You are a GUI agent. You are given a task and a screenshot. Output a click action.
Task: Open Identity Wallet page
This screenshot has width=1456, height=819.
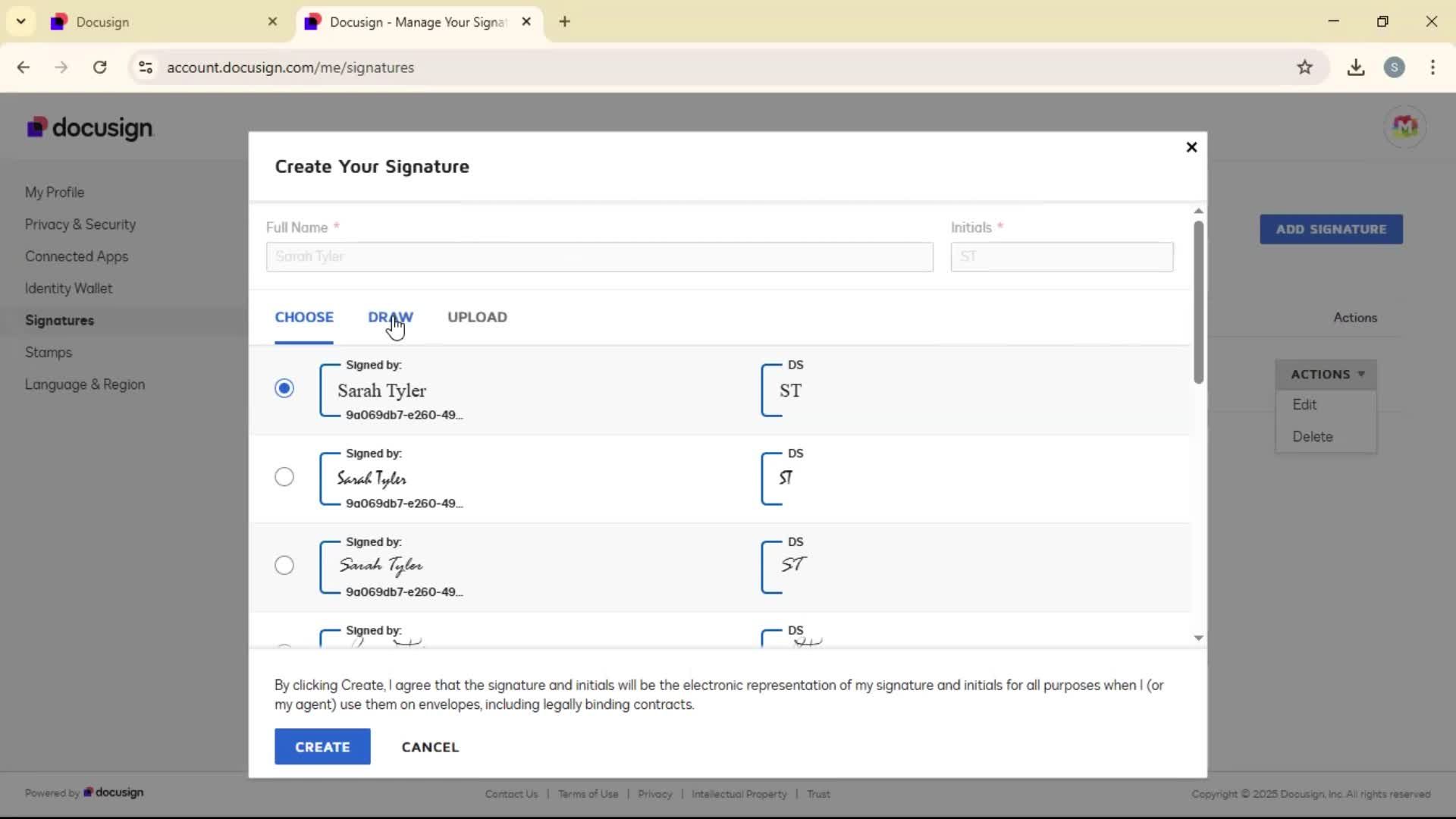point(68,288)
